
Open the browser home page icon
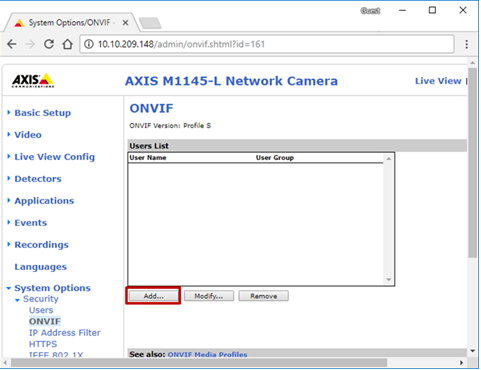tap(68, 44)
